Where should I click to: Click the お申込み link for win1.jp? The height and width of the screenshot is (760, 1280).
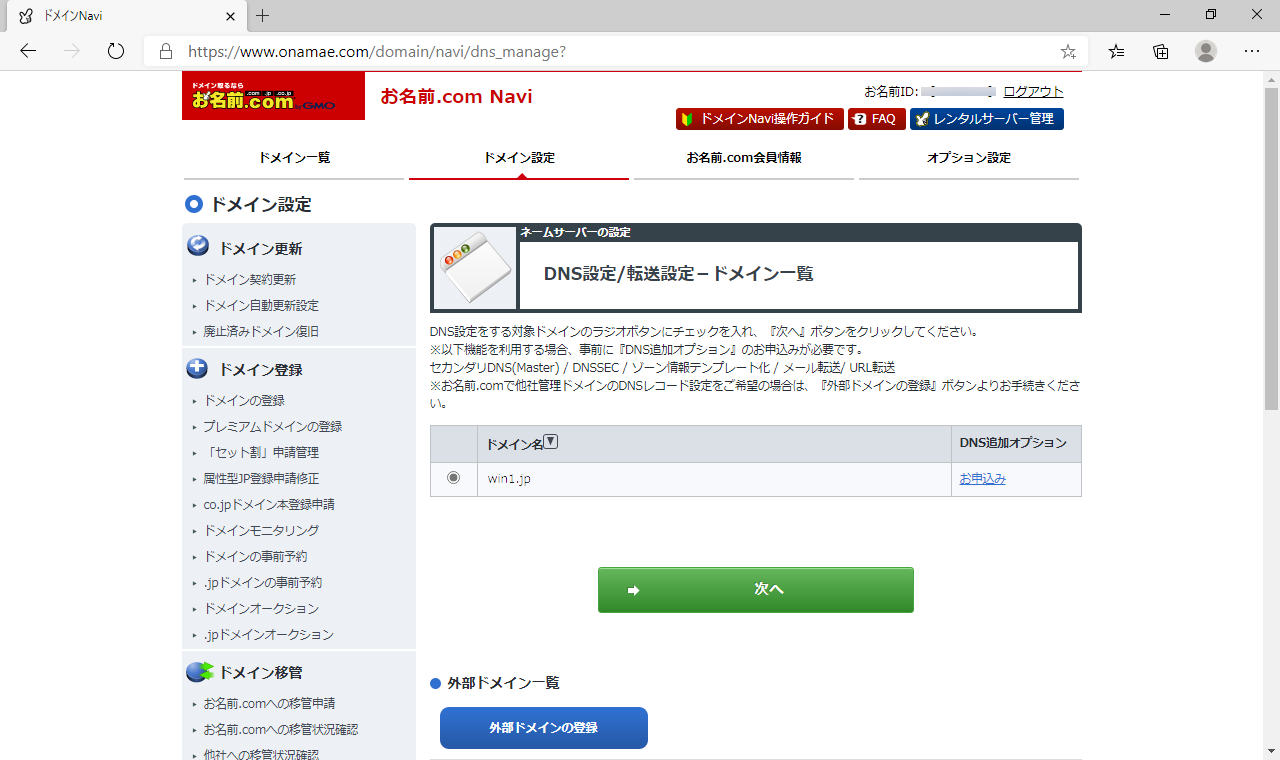983,479
